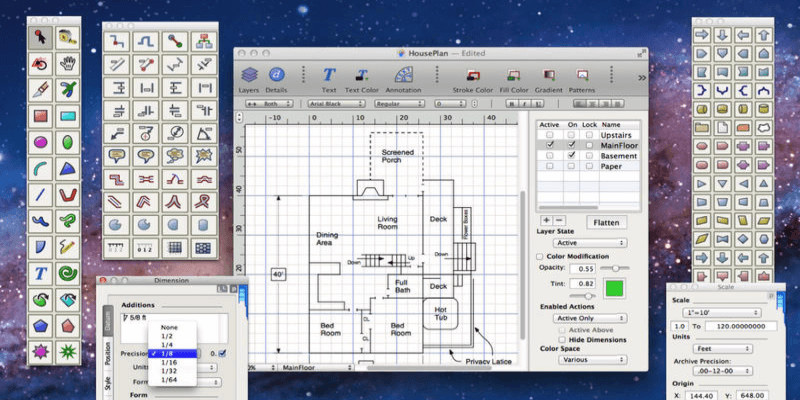Select the cyan rectangle shape tool
Screen dimensions: 800x400
click(67, 116)
